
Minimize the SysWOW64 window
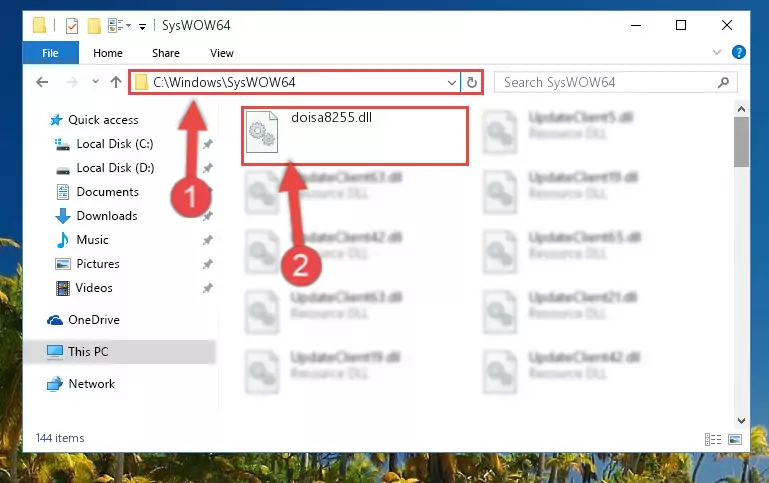coord(636,25)
